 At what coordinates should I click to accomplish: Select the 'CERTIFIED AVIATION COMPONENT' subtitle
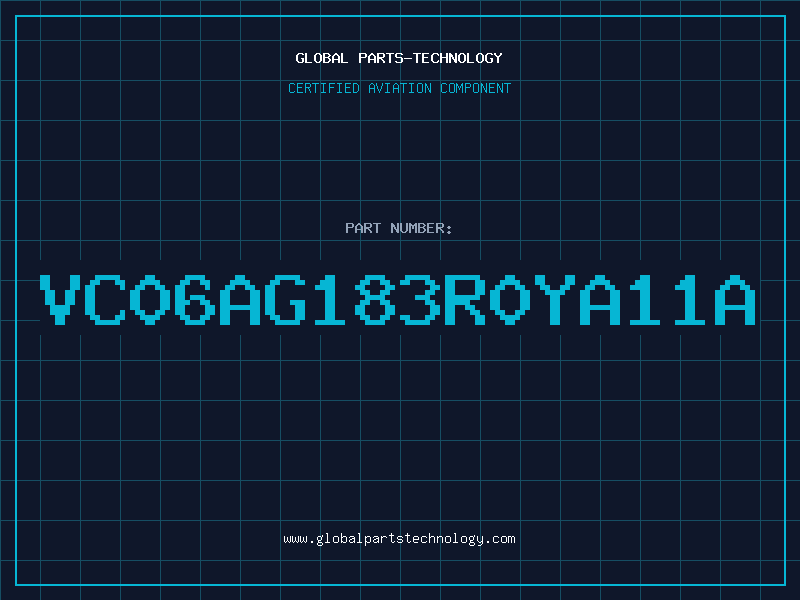pos(399,88)
